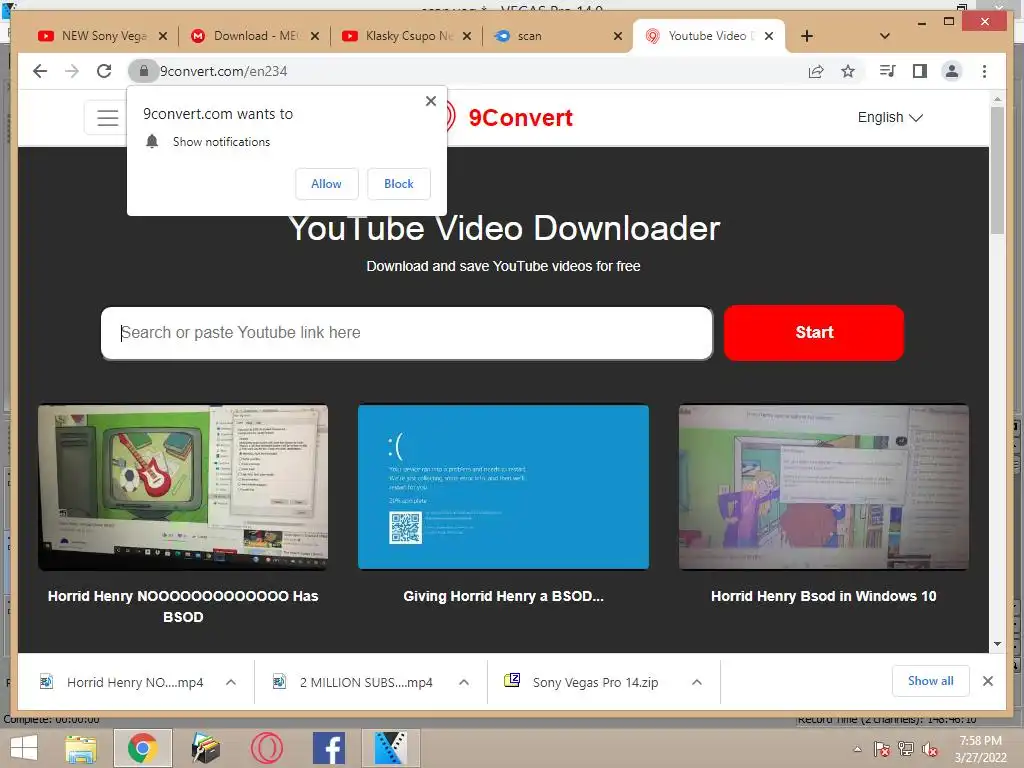
Task: Open downloaded Sony Vegas Pro 14.zip
Action: pos(583,682)
